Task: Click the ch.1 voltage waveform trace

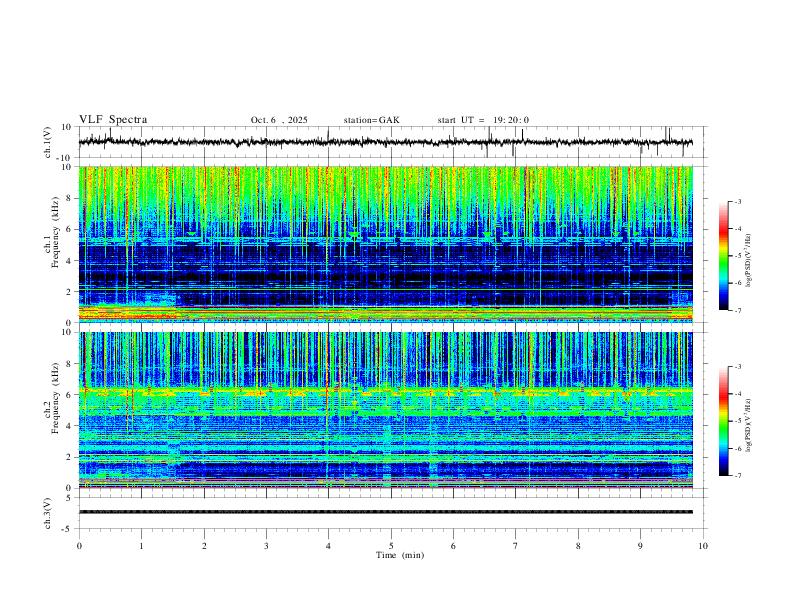Action: point(385,142)
